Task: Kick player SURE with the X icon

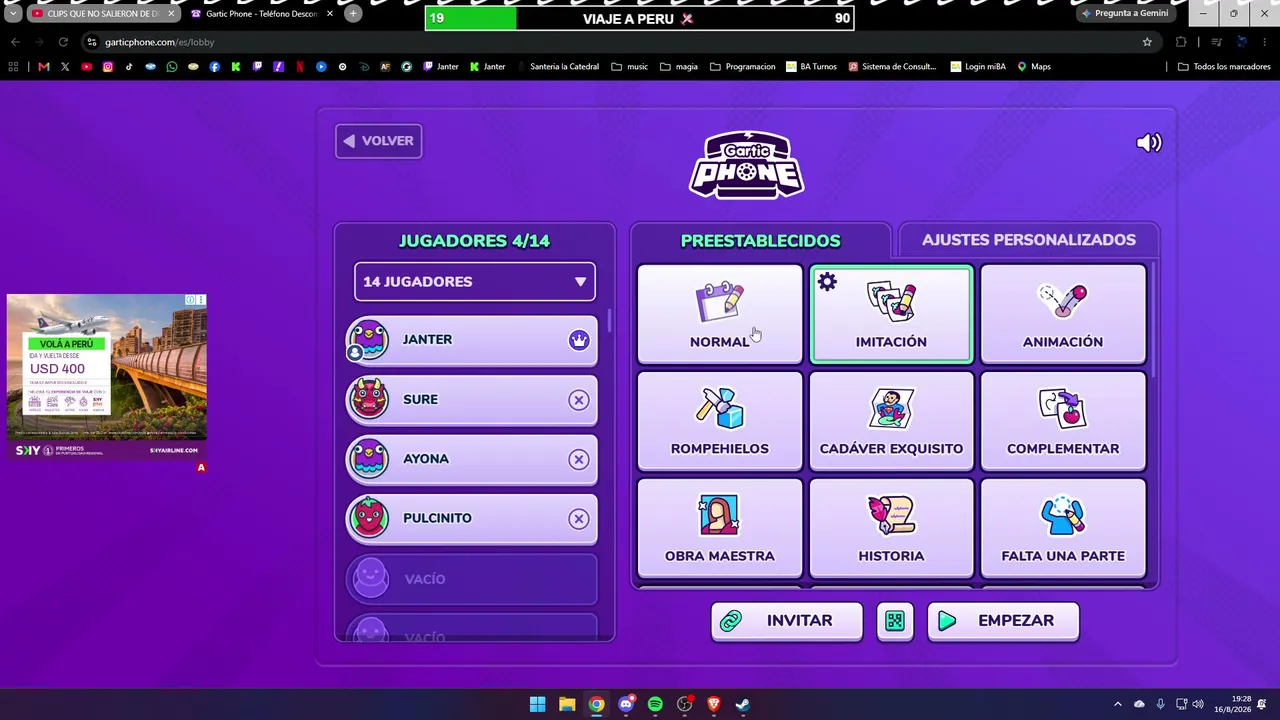Action: (579, 400)
